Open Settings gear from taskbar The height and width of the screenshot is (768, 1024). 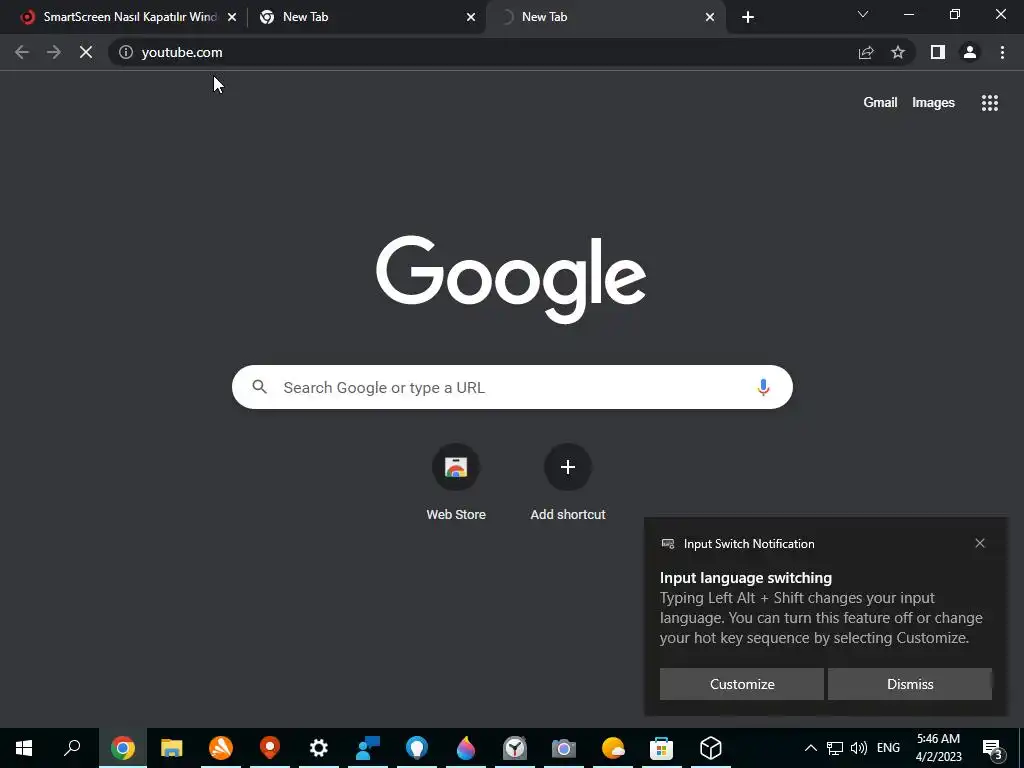coord(319,748)
